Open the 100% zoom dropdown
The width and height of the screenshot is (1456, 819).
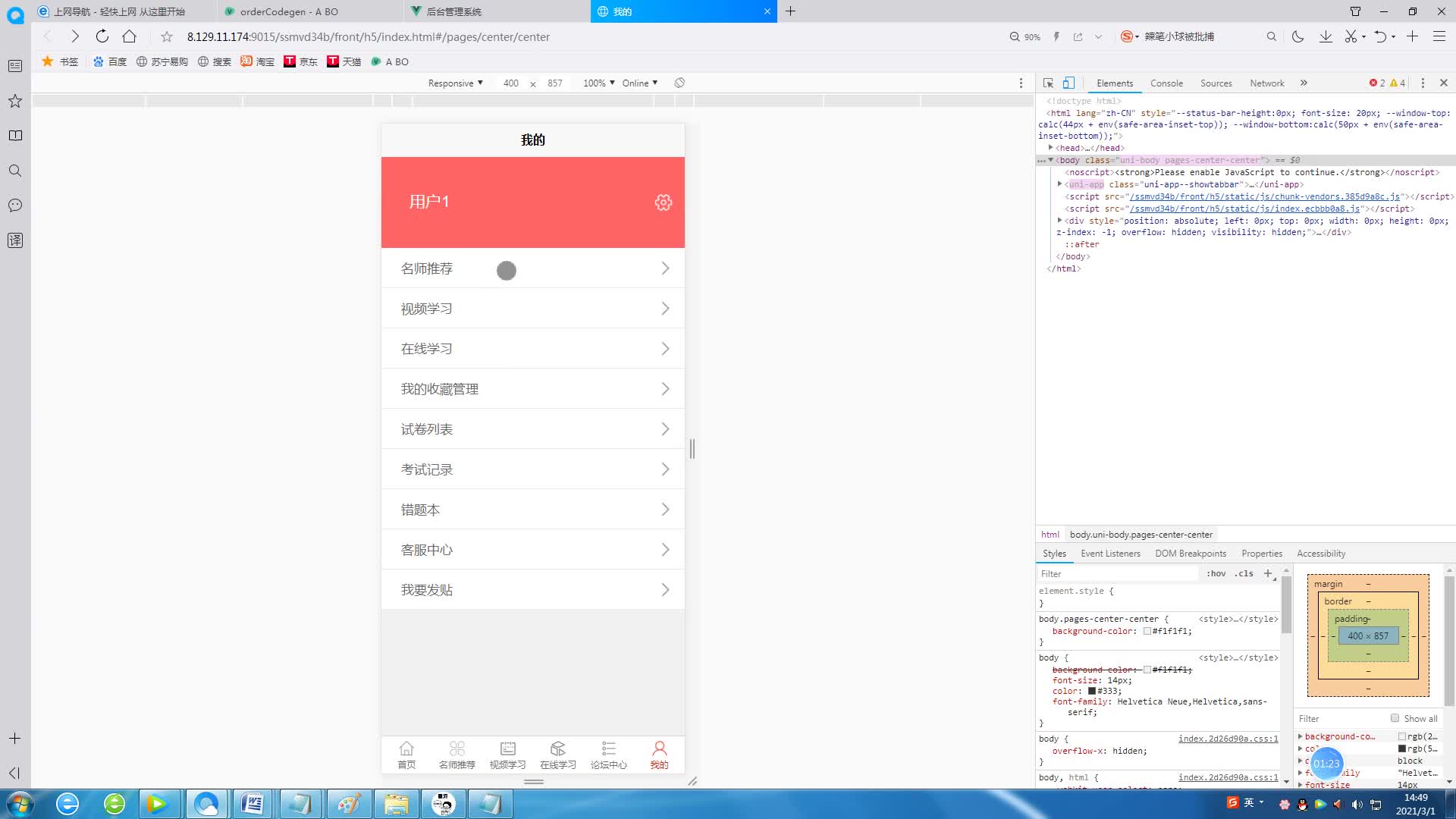pos(599,83)
